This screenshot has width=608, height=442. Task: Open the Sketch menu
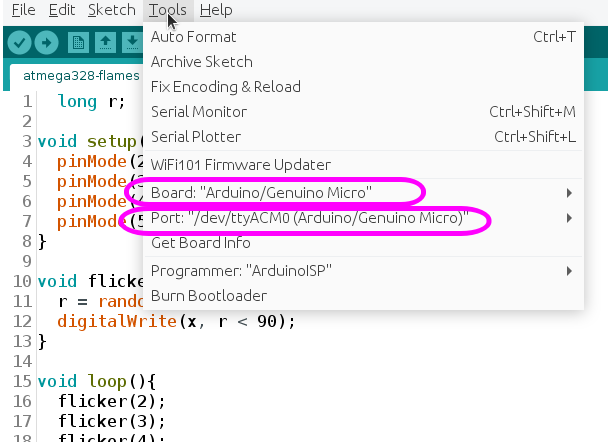point(112,10)
